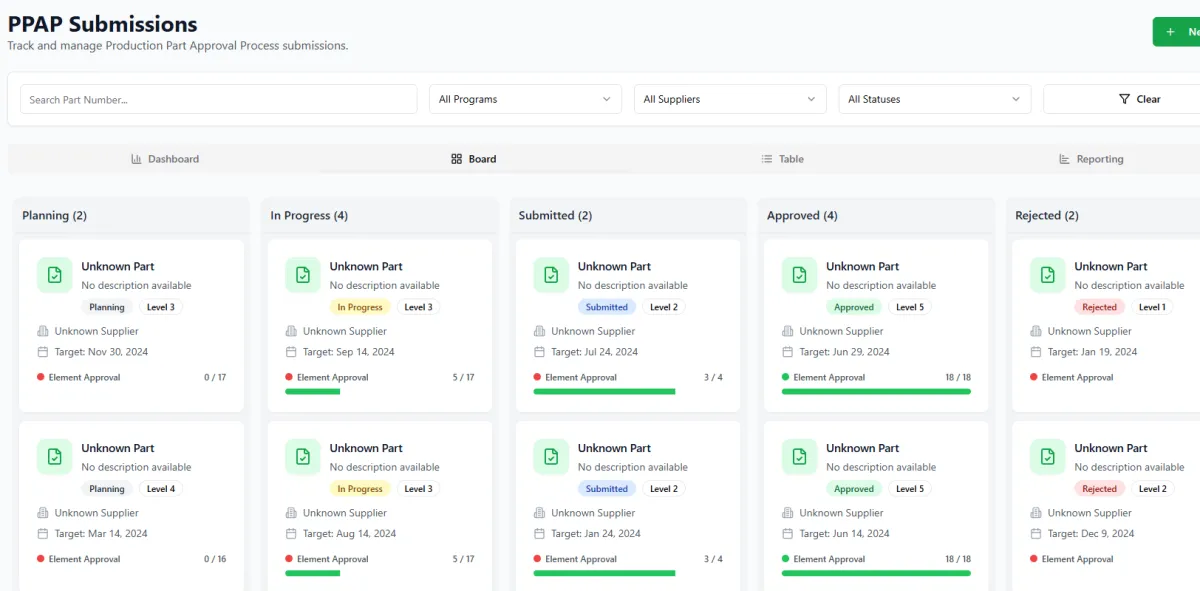Click the green New submission button
The height and width of the screenshot is (591, 1200).
pos(1178,32)
